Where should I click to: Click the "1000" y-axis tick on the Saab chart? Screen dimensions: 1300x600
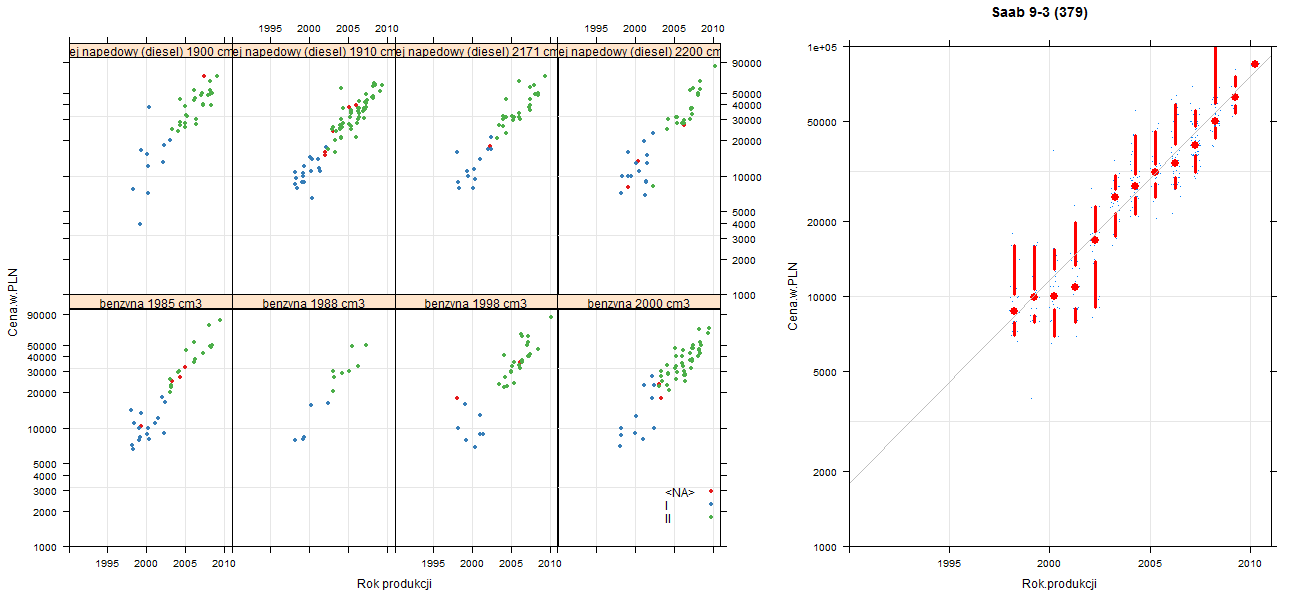[825, 547]
